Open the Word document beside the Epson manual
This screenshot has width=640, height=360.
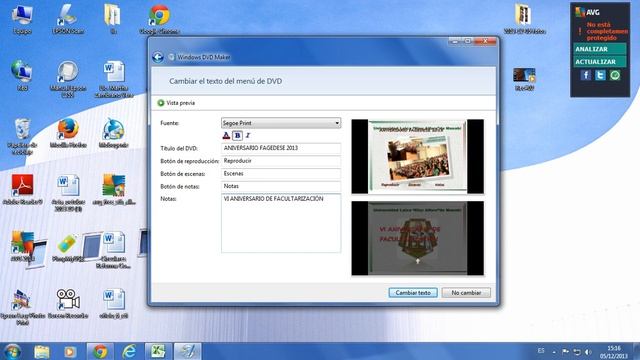coord(114,79)
